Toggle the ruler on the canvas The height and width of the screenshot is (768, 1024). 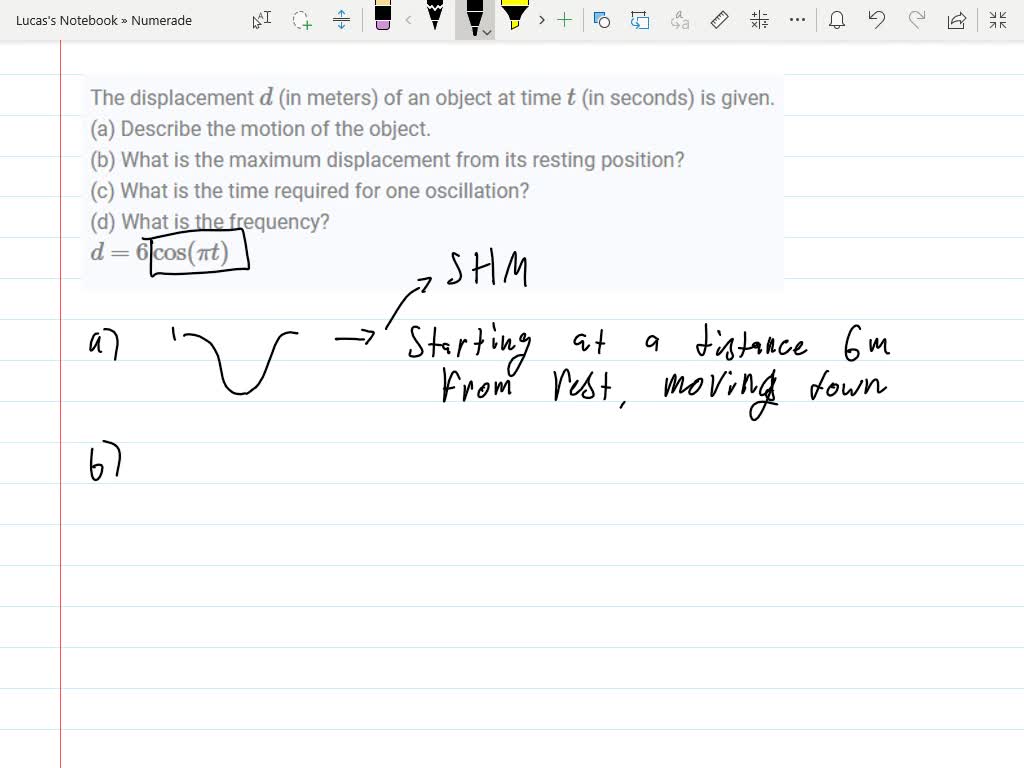(719, 20)
